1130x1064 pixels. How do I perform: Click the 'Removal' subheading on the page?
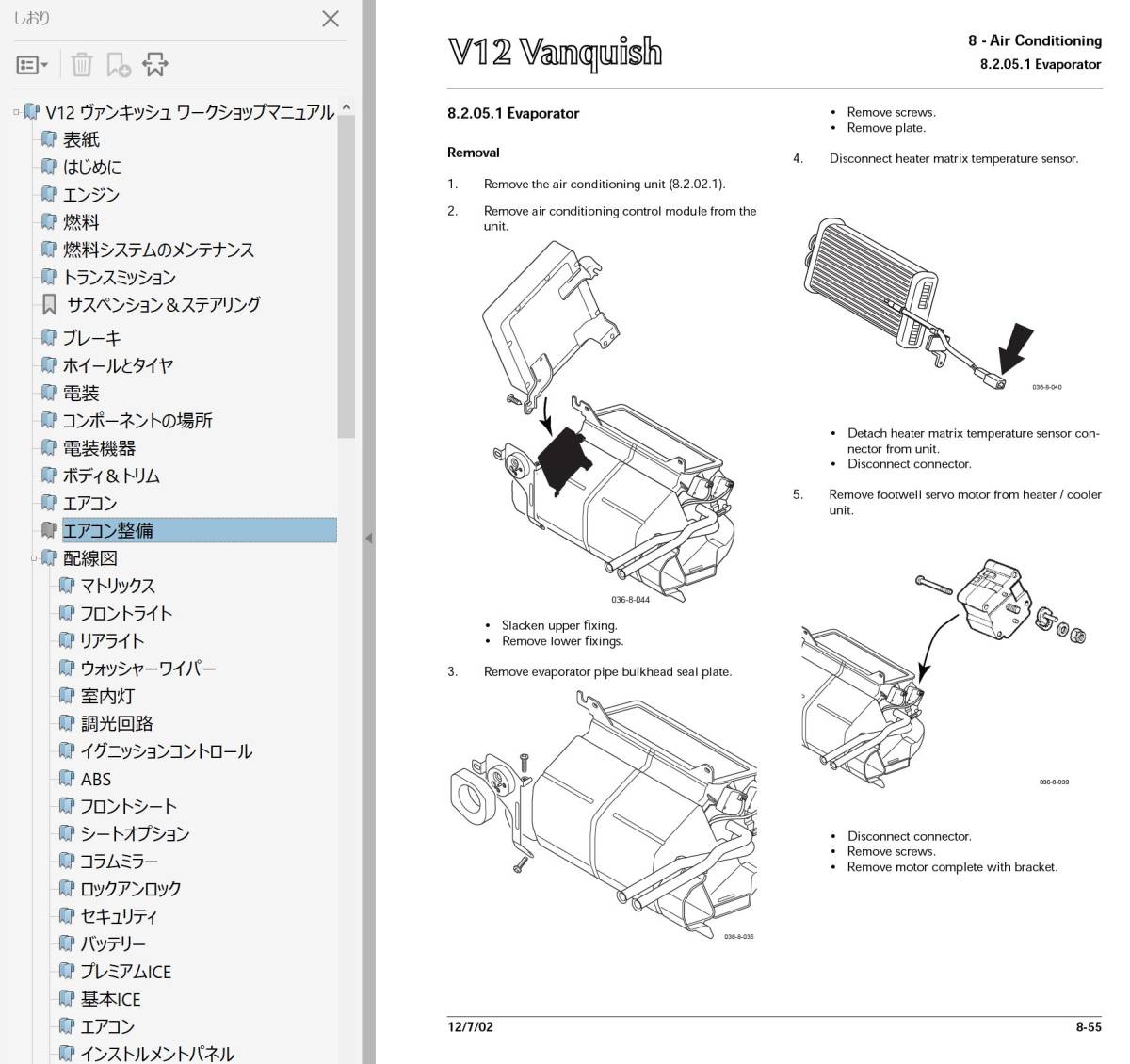coord(474,153)
